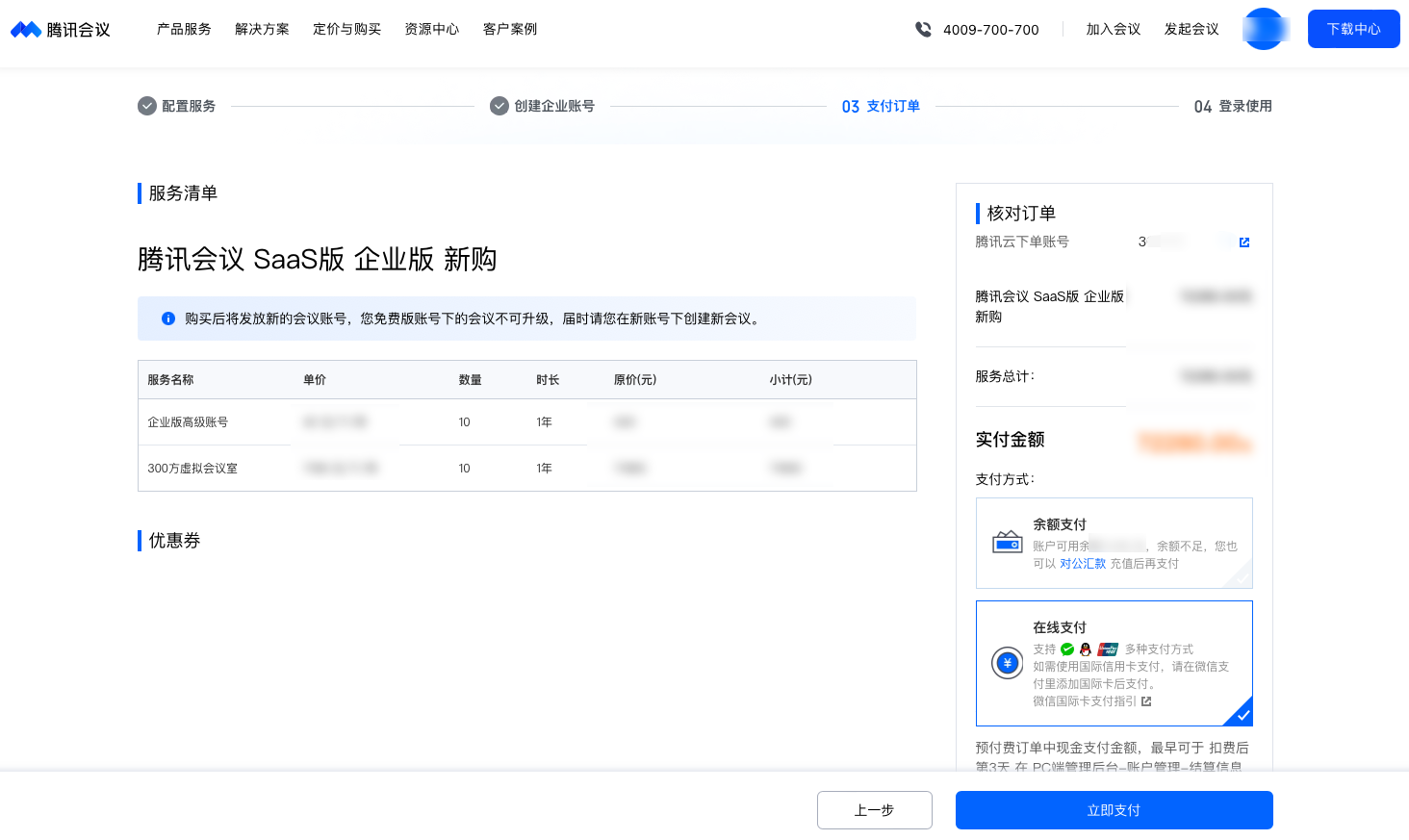Click the QQ wallet penguin icon
The width and height of the screenshot is (1409, 840).
pyautogui.click(x=1086, y=649)
